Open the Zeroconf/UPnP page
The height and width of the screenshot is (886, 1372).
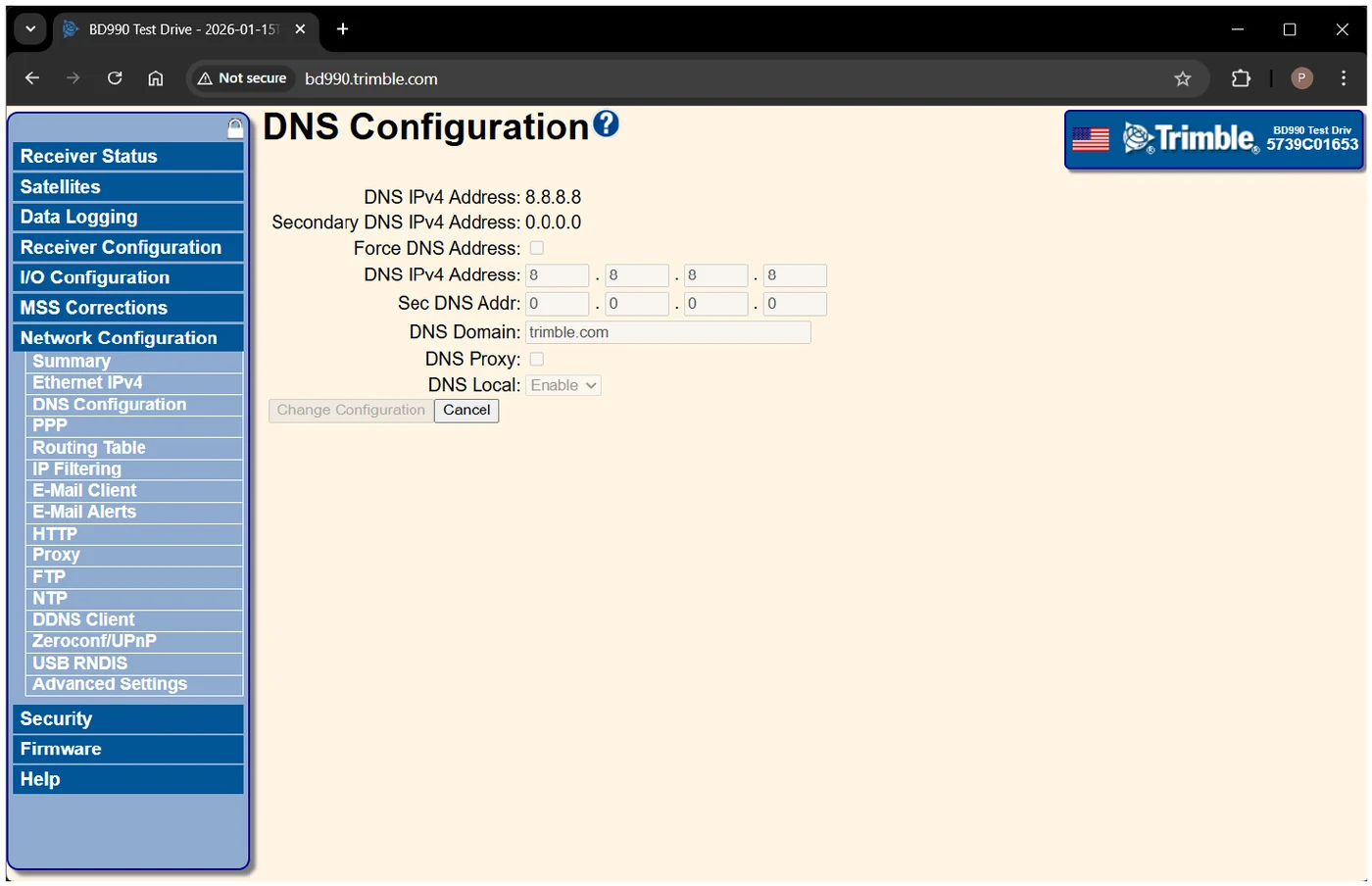pyautogui.click(x=135, y=642)
